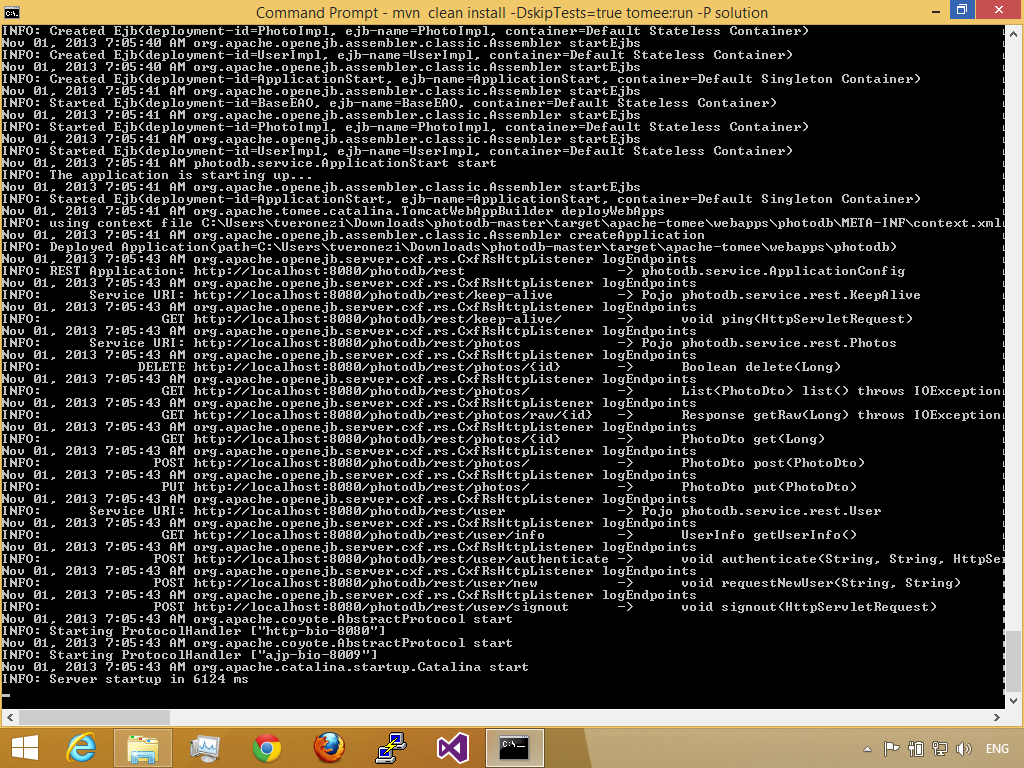
Task: Open the volume speaker tray icon
Action: click(x=963, y=748)
